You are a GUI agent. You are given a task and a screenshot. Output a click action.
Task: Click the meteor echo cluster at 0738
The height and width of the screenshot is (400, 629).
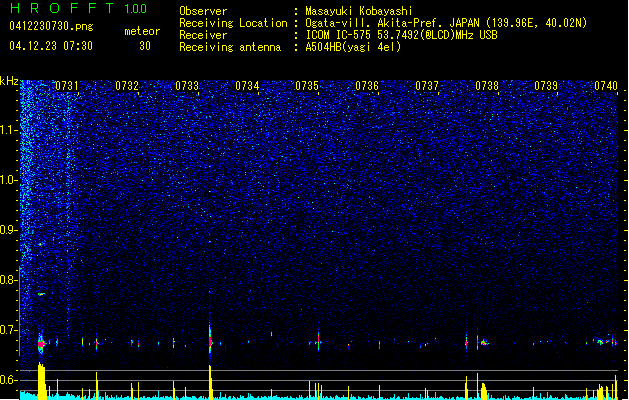coord(484,343)
